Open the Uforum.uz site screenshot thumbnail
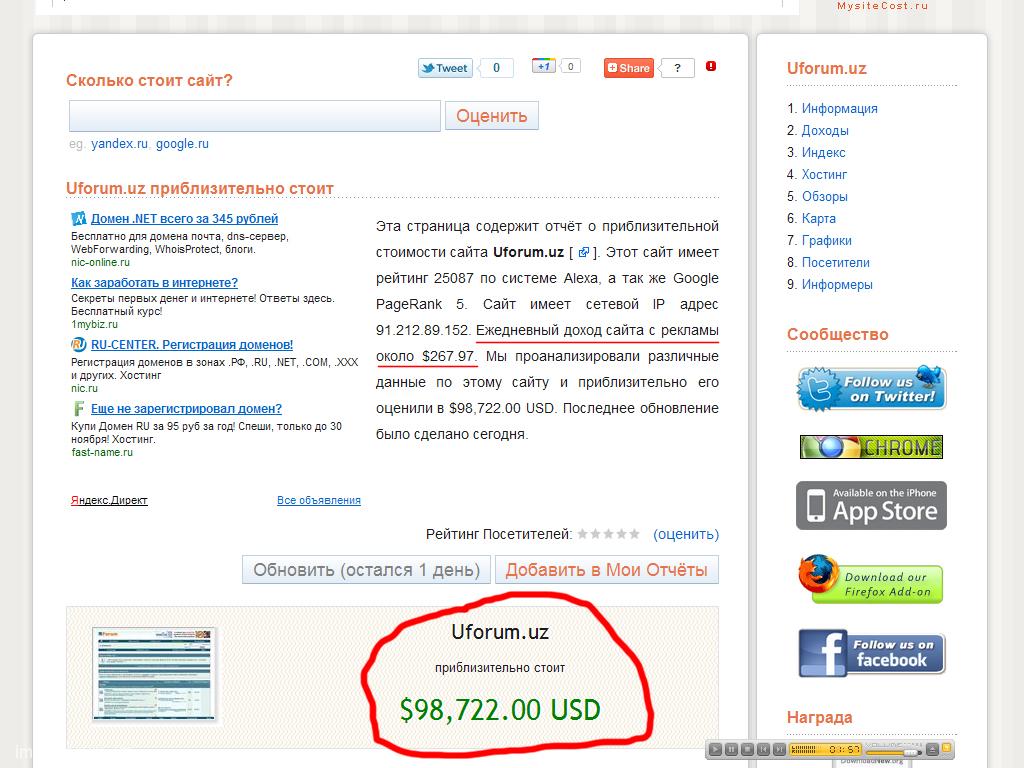The image size is (1024, 768). 154,675
